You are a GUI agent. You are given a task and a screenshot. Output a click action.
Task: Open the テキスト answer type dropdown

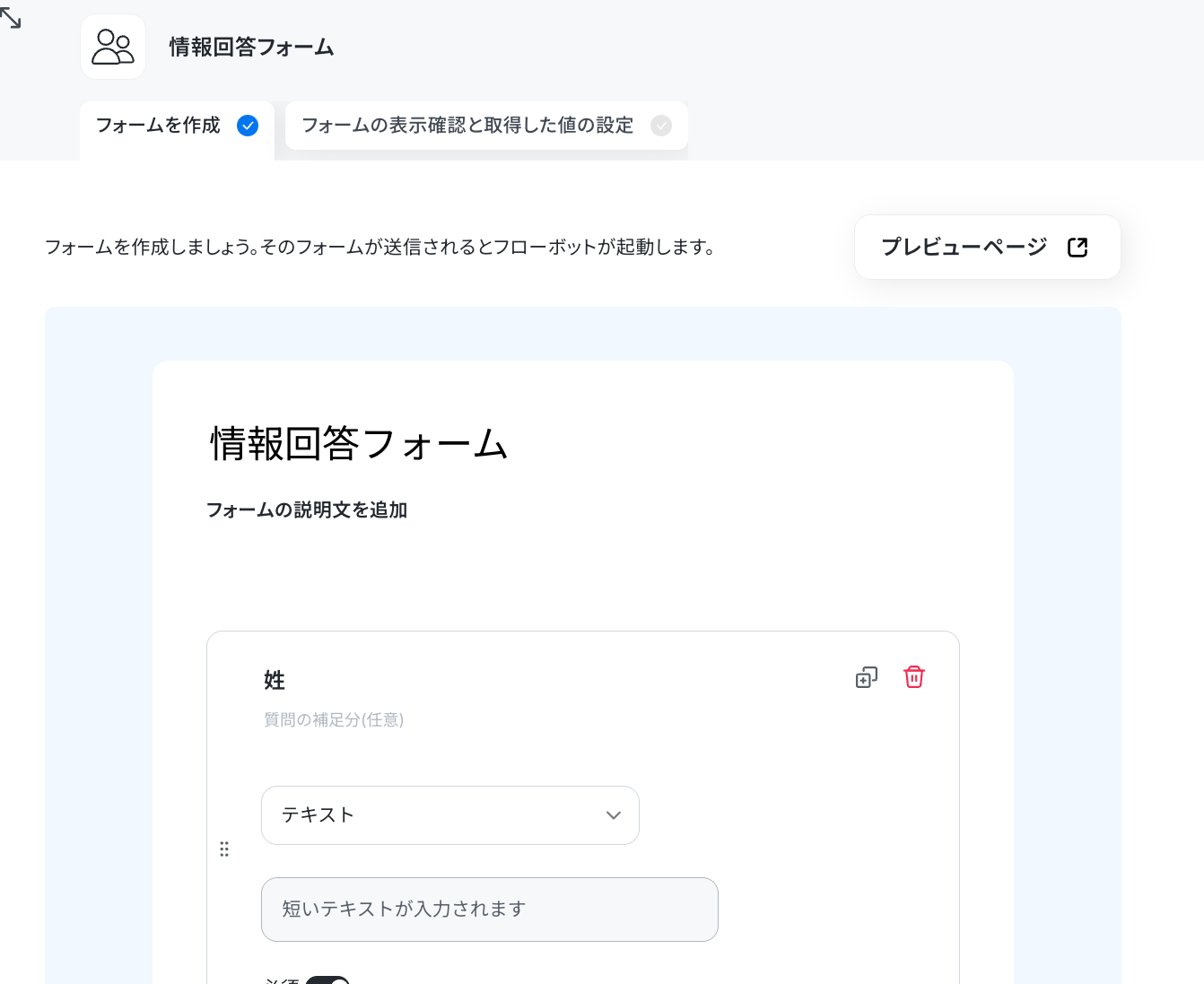click(450, 815)
